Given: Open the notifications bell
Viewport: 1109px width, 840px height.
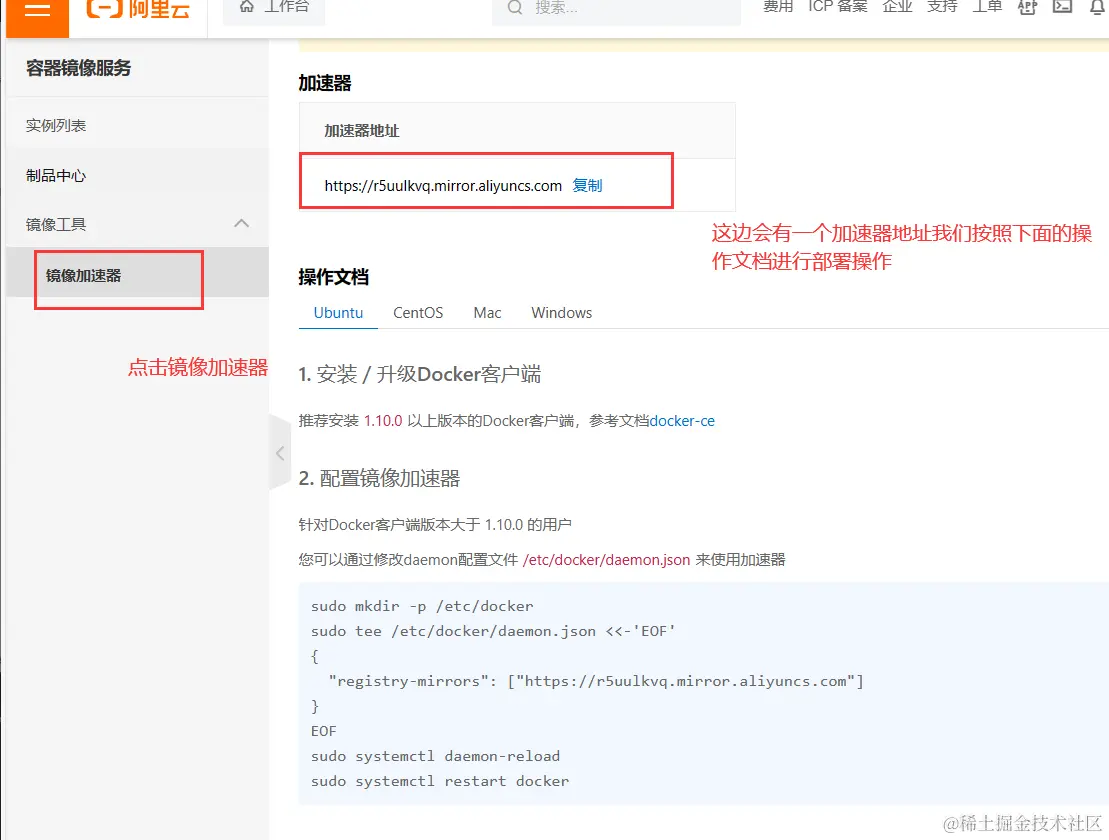Looking at the screenshot, I should click(x=1098, y=7).
